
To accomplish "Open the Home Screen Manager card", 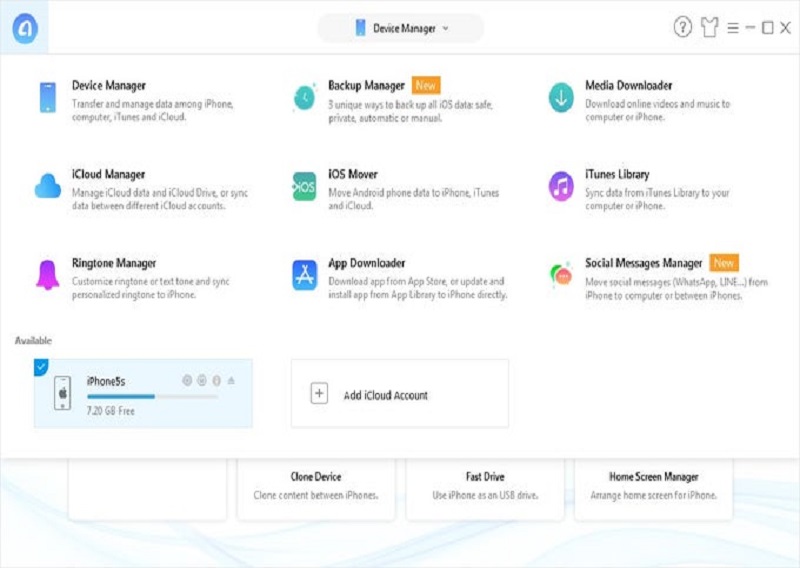I will click(x=654, y=489).
